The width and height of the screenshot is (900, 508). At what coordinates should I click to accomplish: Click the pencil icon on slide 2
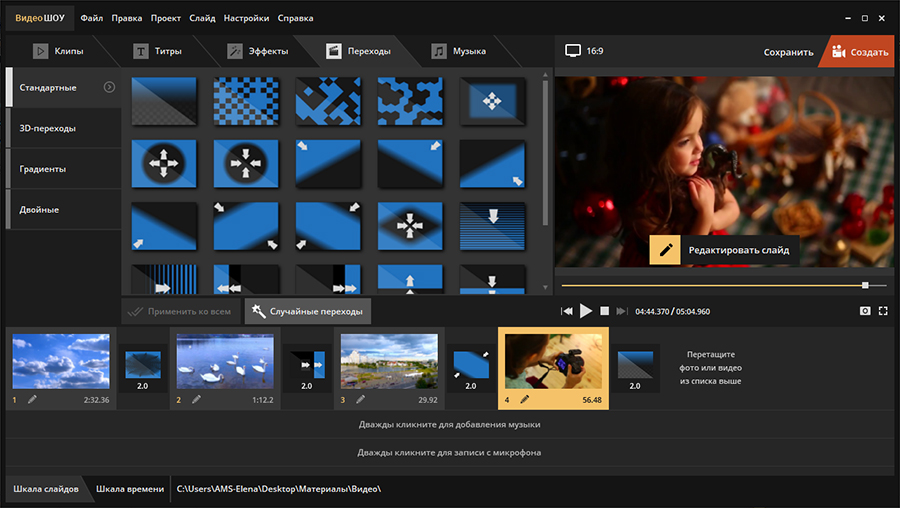tap(196, 400)
